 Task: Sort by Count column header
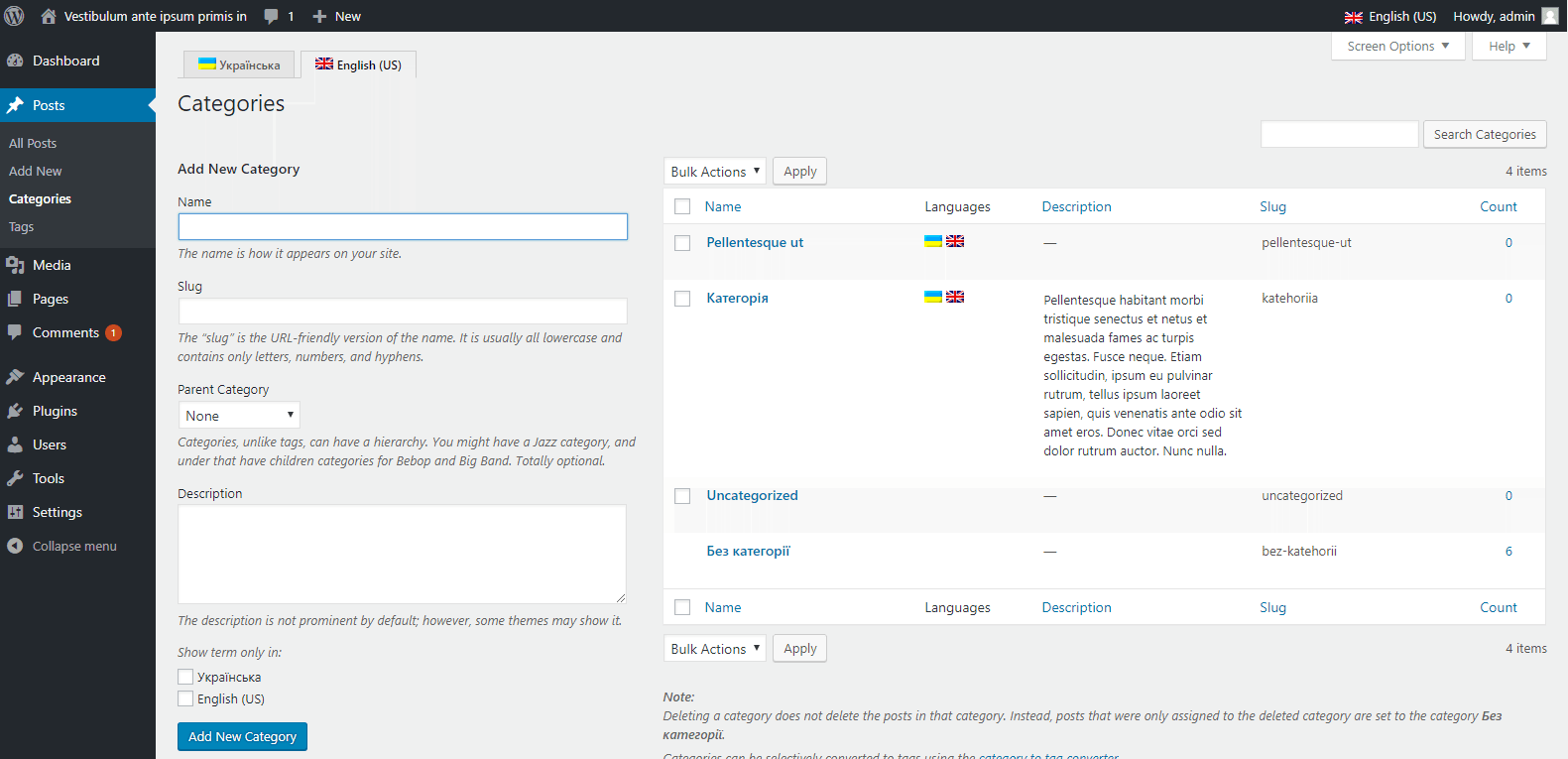pos(1499,206)
